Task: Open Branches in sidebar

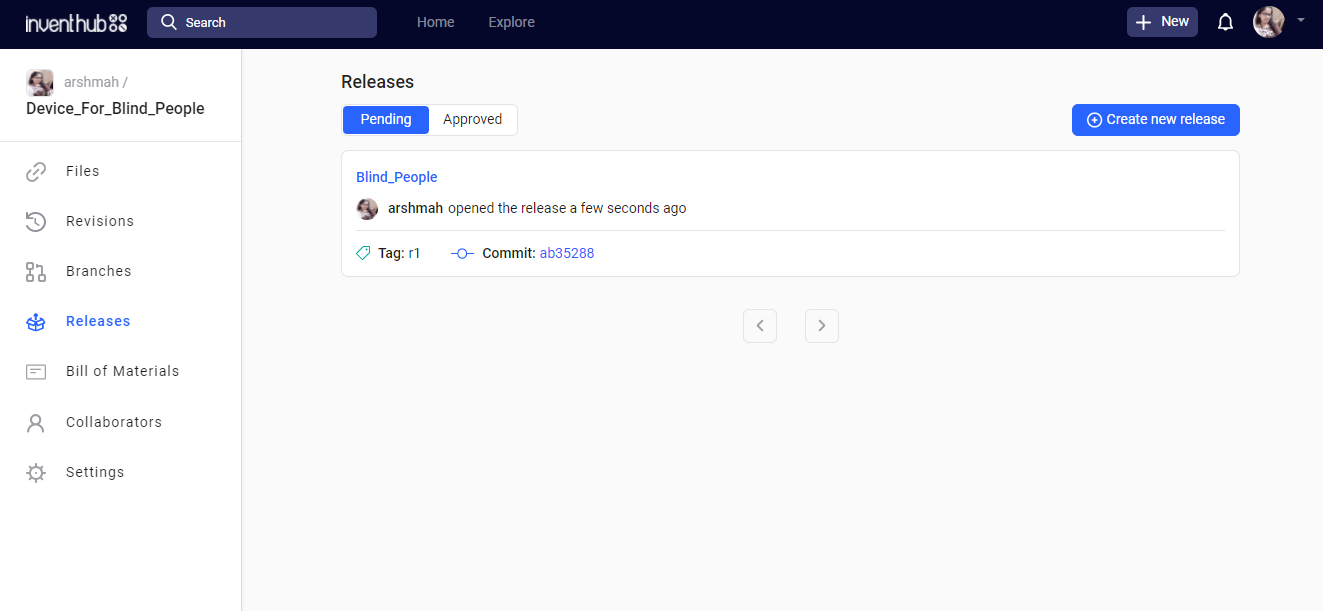Action: coord(99,271)
